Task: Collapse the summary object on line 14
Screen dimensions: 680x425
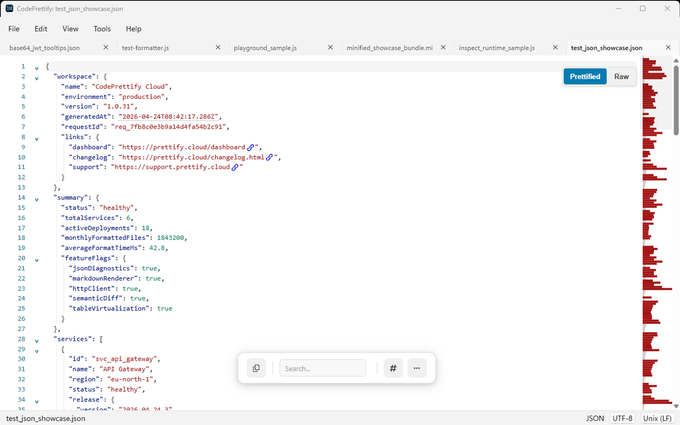Action: (37, 199)
